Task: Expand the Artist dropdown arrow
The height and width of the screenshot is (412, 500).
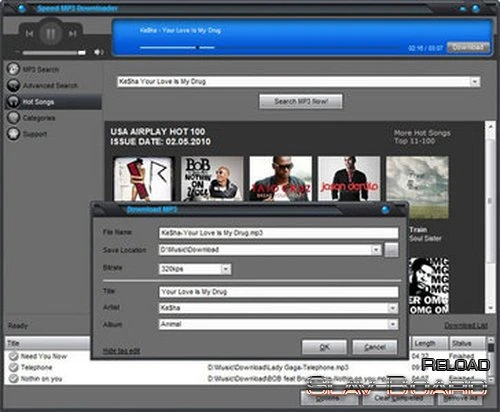Action: [393, 308]
